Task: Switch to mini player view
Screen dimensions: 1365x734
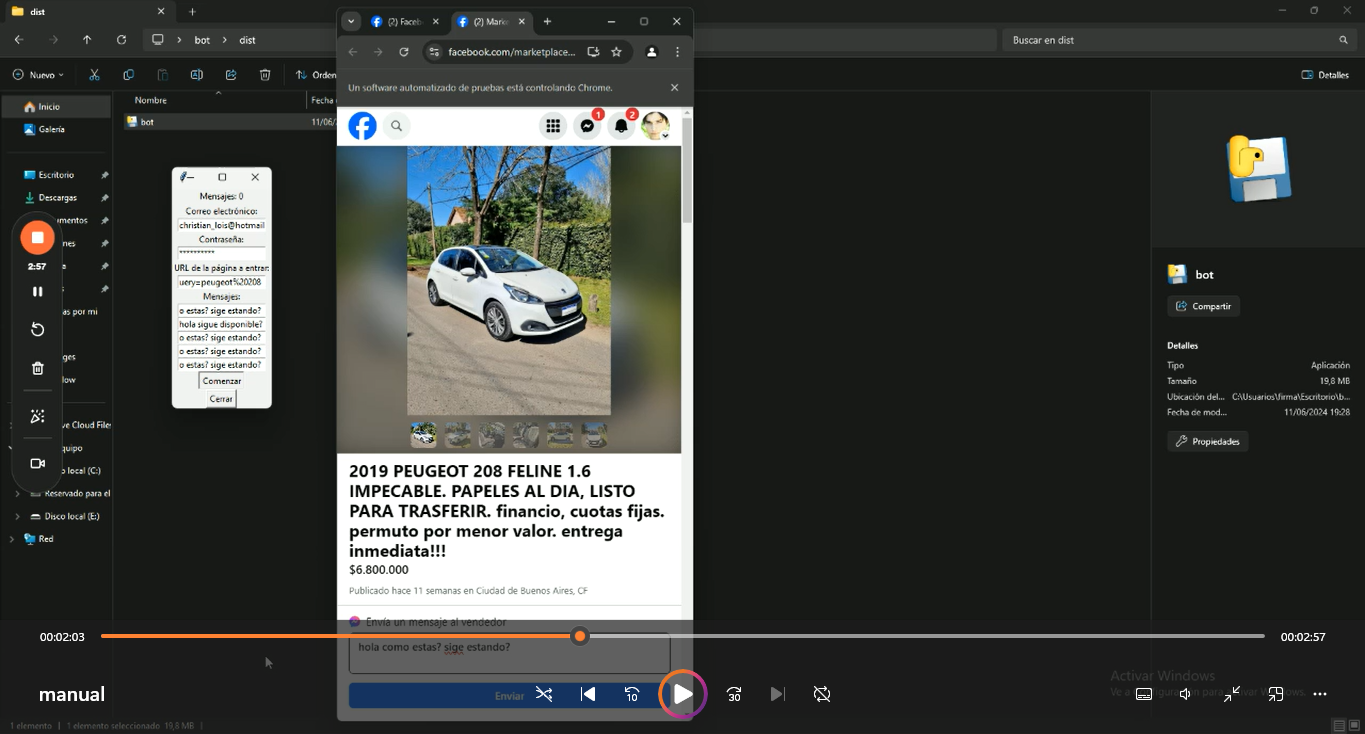Action: 1276,694
